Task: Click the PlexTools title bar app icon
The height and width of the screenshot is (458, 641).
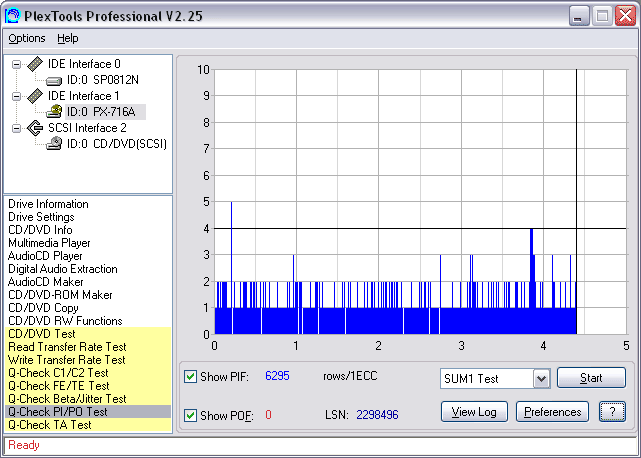Action: click(x=13, y=16)
